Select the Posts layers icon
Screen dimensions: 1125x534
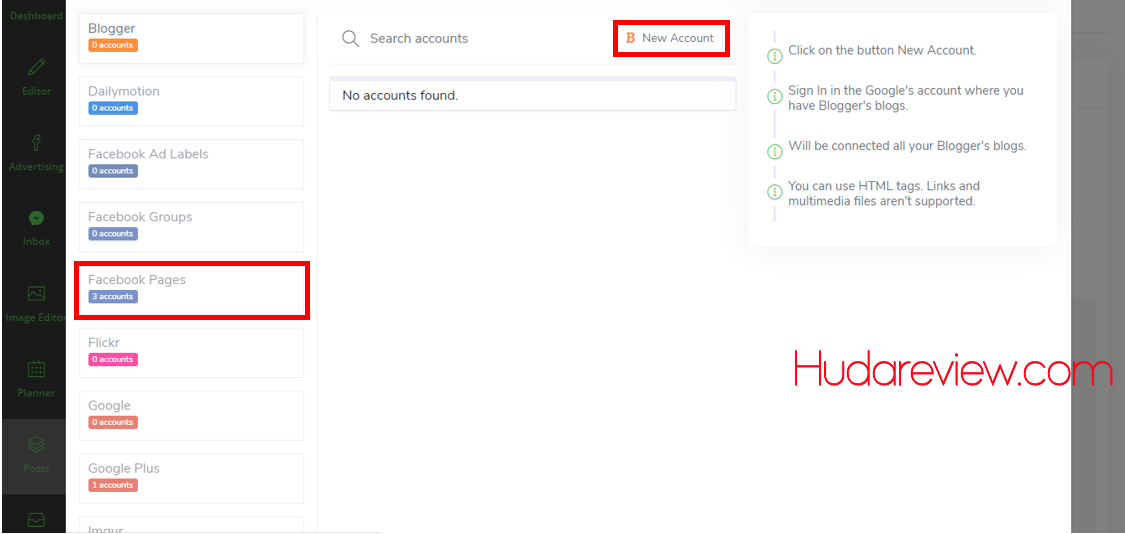coord(36,444)
